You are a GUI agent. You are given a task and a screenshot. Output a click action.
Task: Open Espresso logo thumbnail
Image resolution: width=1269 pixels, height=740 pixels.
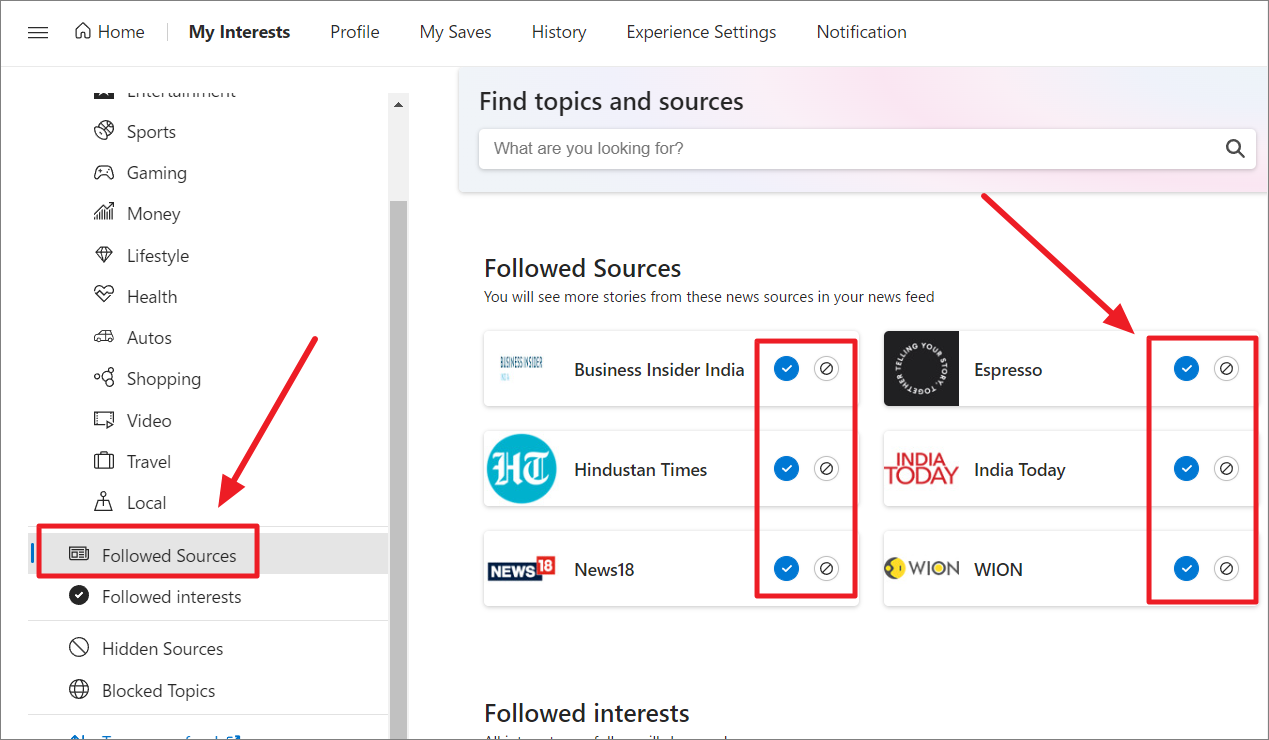click(x=921, y=369)
